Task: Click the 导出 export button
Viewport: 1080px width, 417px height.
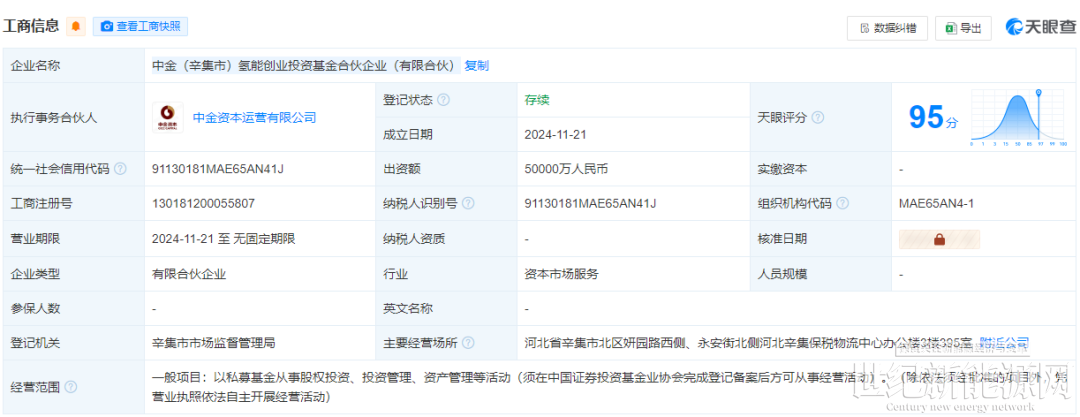Action: click(x=964, y=28)
